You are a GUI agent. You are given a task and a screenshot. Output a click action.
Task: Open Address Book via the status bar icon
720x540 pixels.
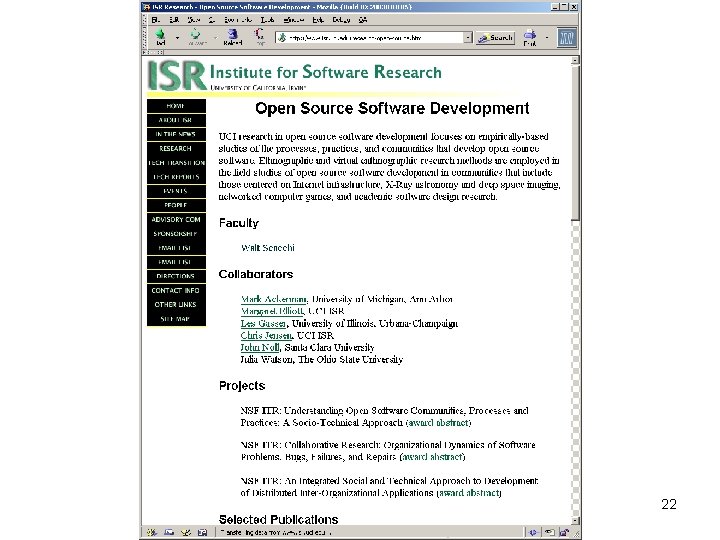click(x=202, y=532)
